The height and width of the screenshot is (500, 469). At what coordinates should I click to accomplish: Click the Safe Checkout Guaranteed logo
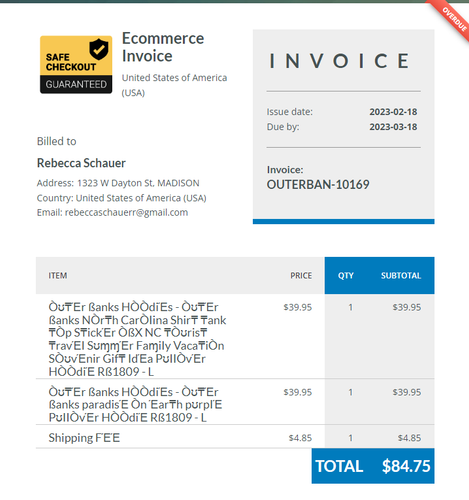click(76, 65)
